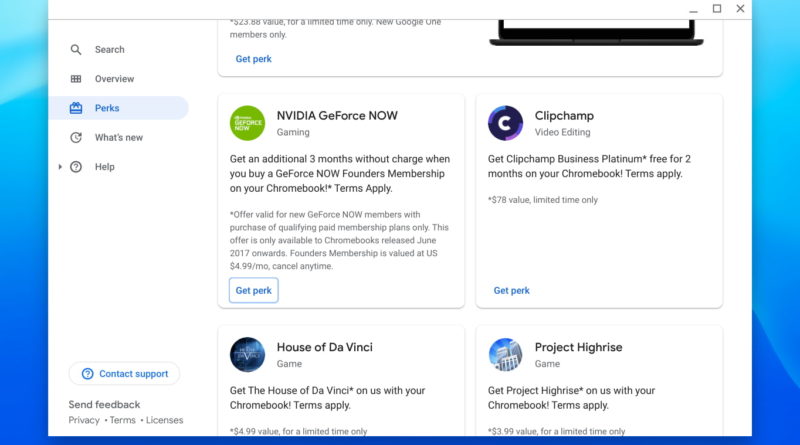Get the NVIDIA GeForce NOW perk

pyautogui.click(x=254, y=290)
